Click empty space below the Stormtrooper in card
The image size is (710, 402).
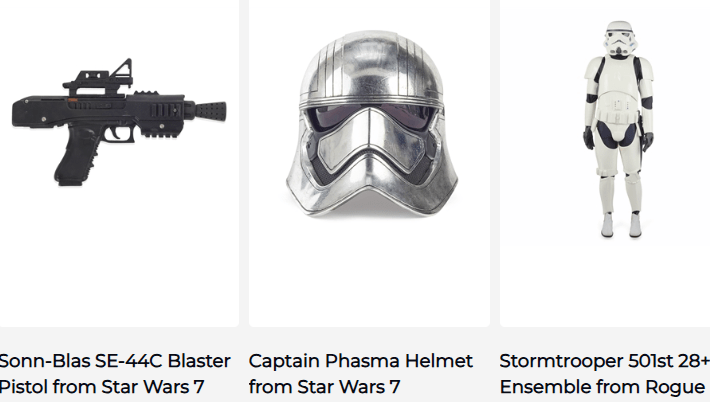[x=605, y=285]
